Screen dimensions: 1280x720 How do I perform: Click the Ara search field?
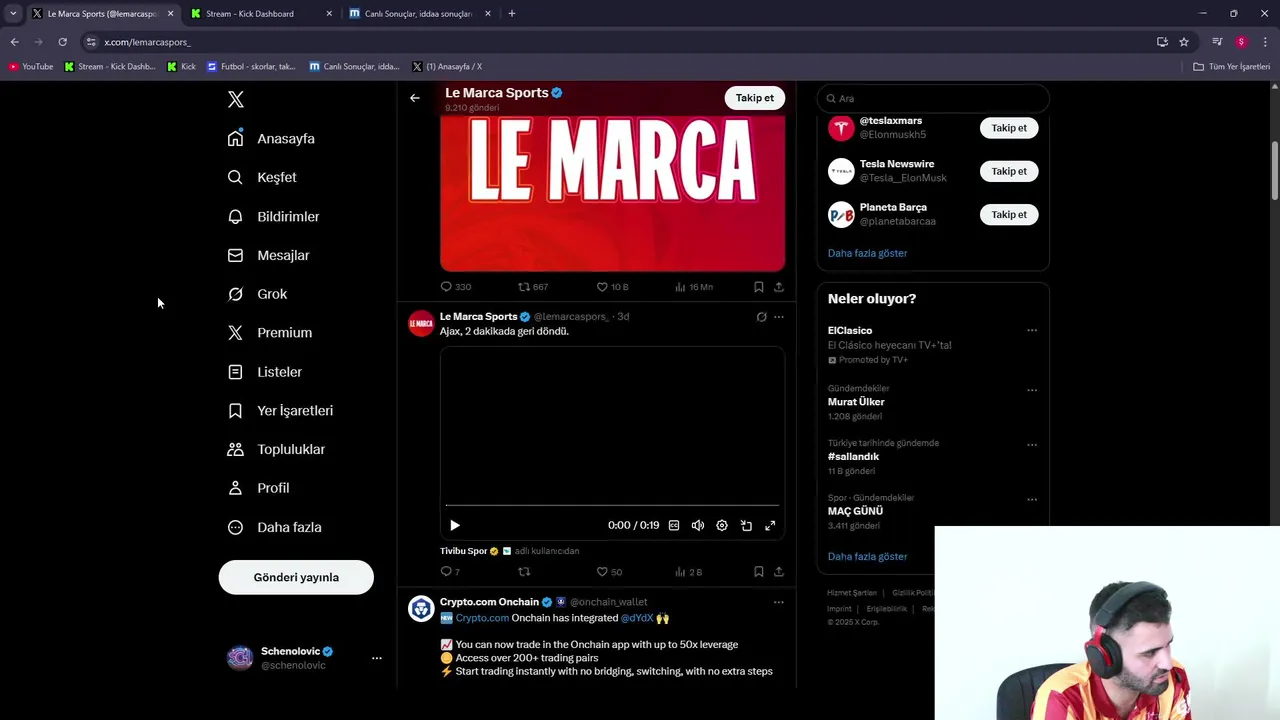933,98
